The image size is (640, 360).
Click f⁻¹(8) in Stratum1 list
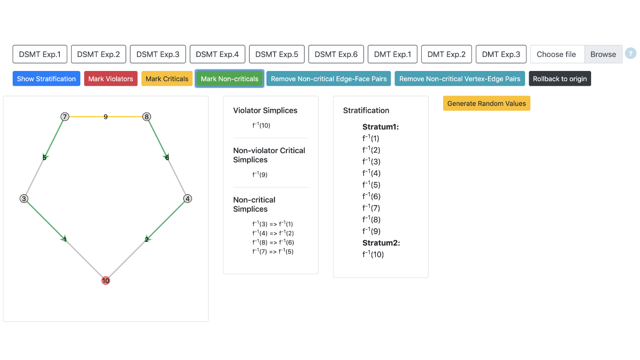point(371,220)
